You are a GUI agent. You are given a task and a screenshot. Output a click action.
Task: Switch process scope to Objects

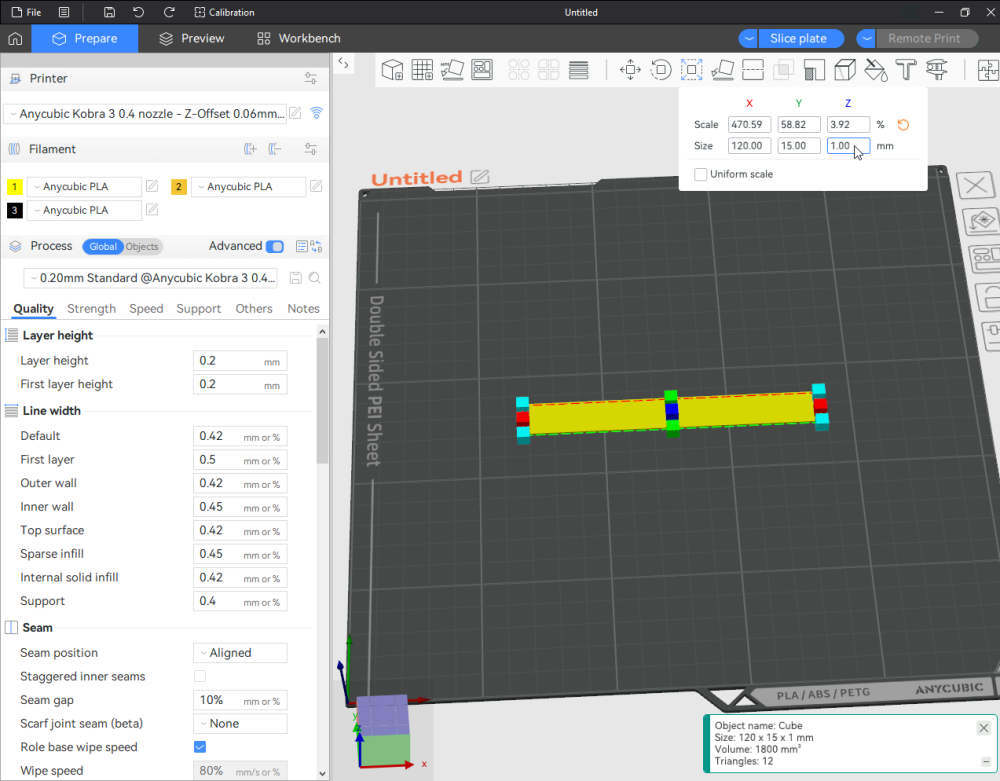pyautogui.click(x=142, y=247)
